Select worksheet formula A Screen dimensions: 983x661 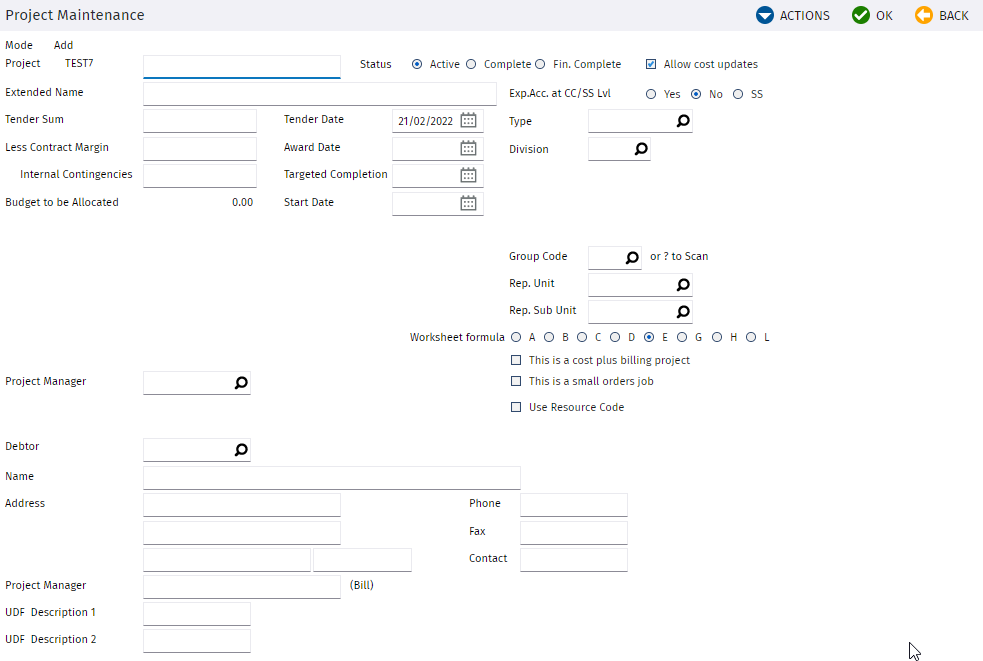[516, 337]
